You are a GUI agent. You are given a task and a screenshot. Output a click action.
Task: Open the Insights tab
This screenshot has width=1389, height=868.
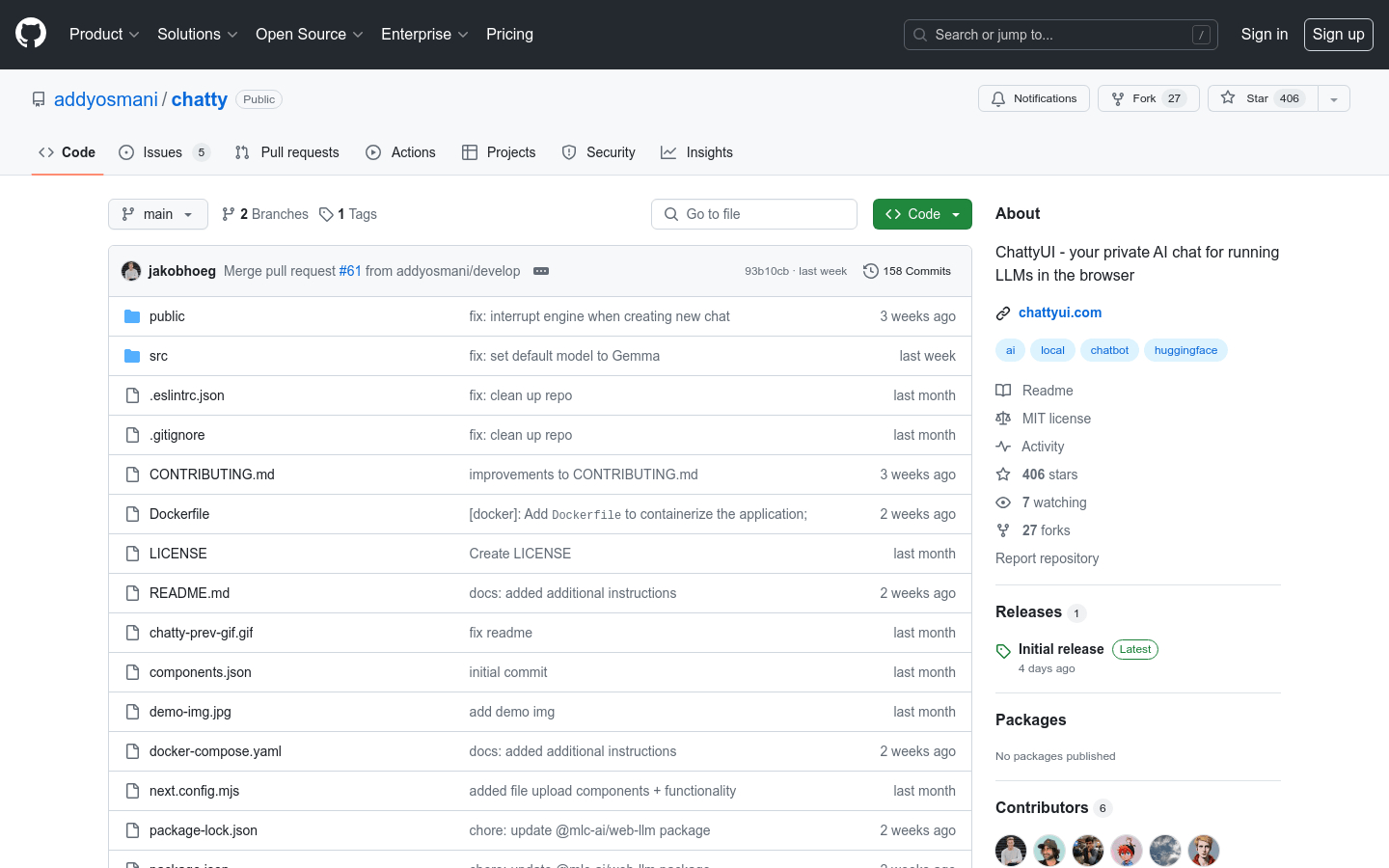696,152
